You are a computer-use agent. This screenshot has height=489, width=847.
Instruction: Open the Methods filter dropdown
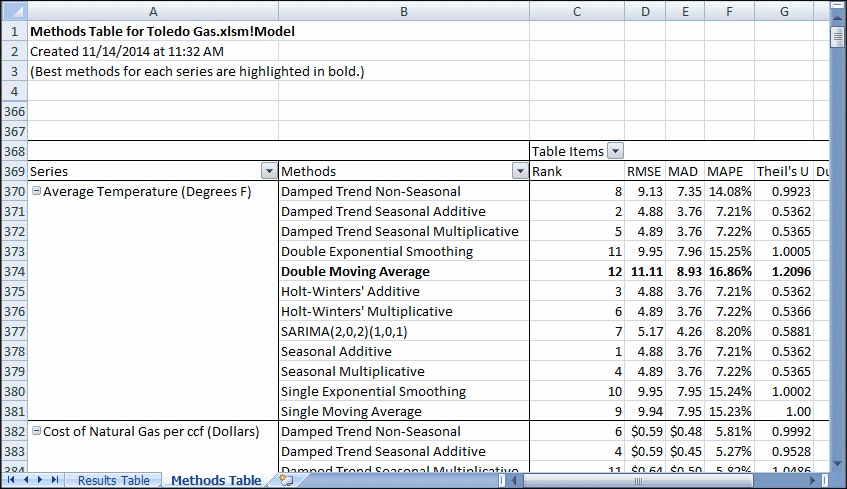(x=520, y=171)
